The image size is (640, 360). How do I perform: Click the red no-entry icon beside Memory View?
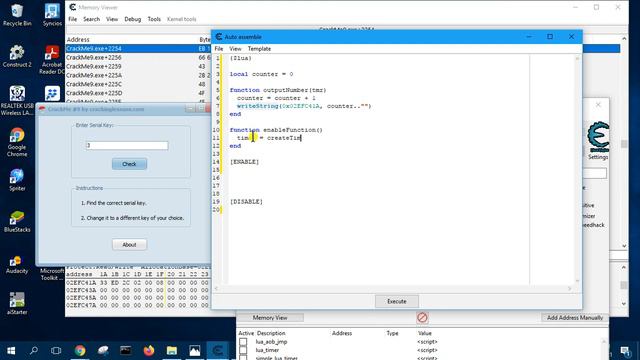[422, 318]
